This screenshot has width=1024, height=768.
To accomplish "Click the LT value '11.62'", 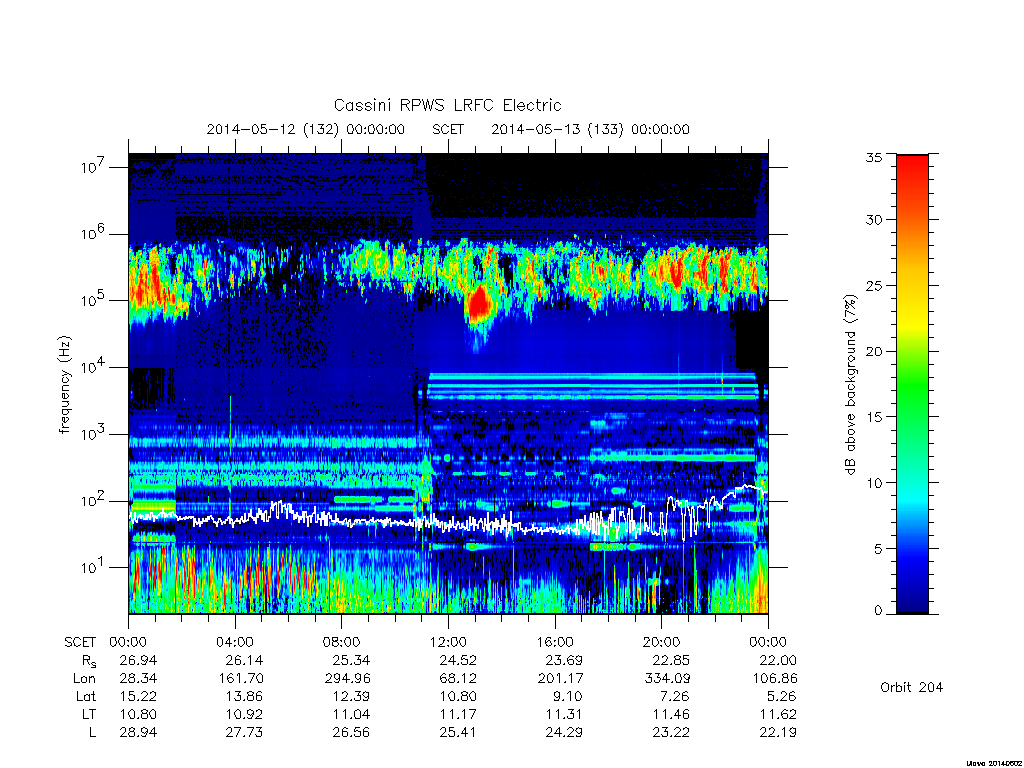I will (778, 714).
